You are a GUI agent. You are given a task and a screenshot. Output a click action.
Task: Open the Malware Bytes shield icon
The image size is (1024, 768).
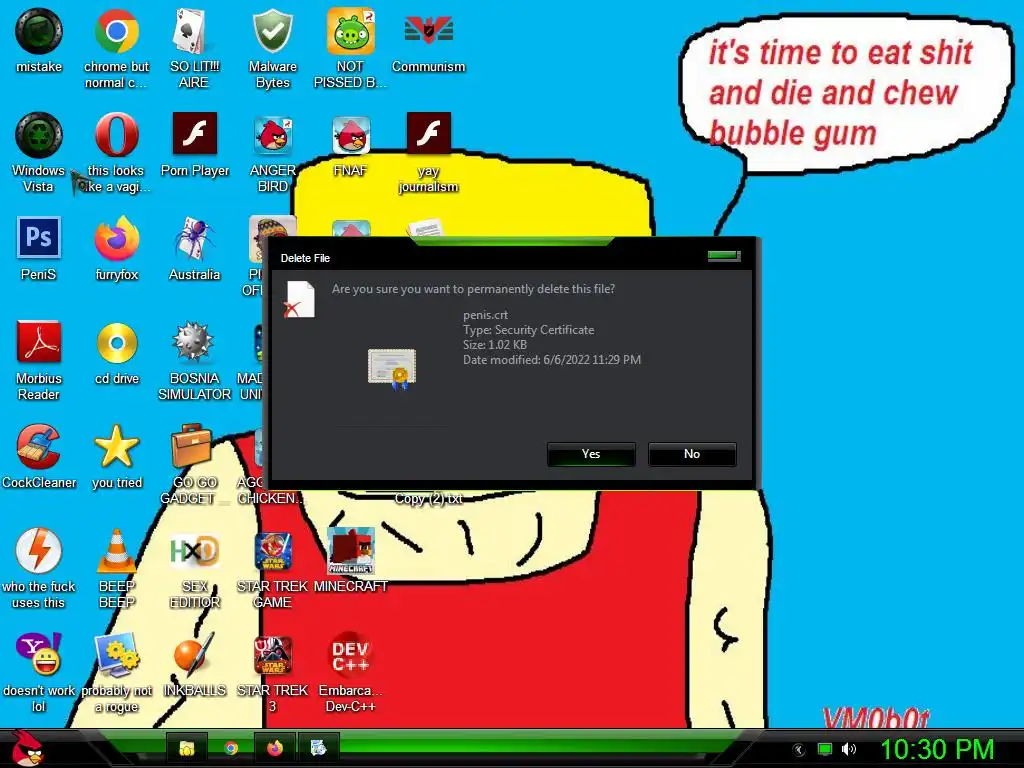click(x=272, y=31)
